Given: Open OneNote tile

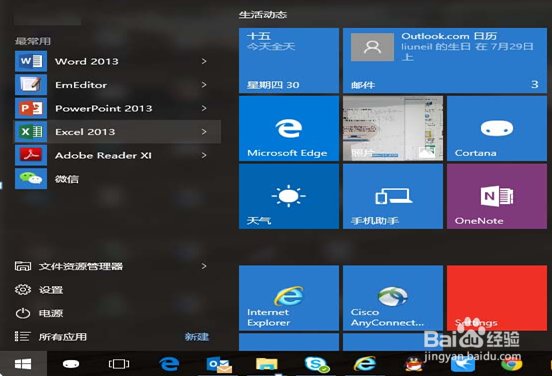Looking at the screenshot, I should [x=497, y=196].
